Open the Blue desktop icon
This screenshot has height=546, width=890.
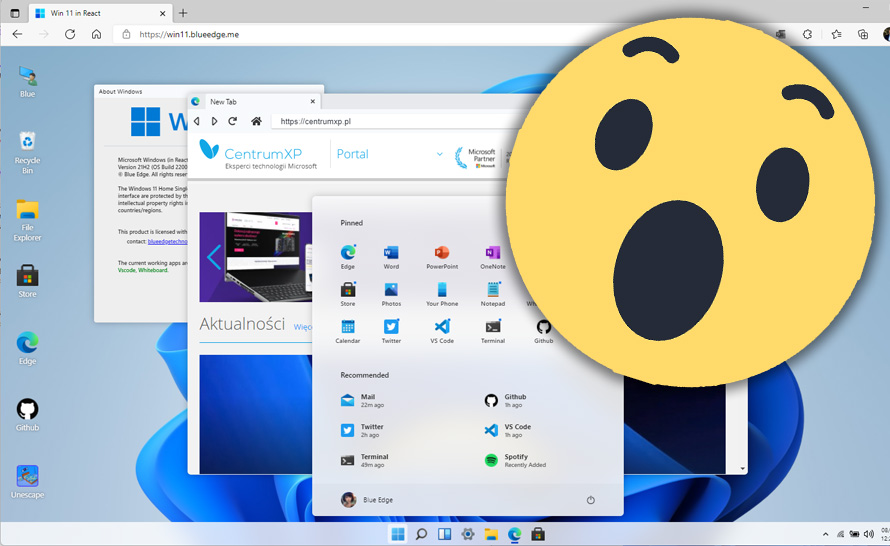pyautogui.click(x=27, y=82)
